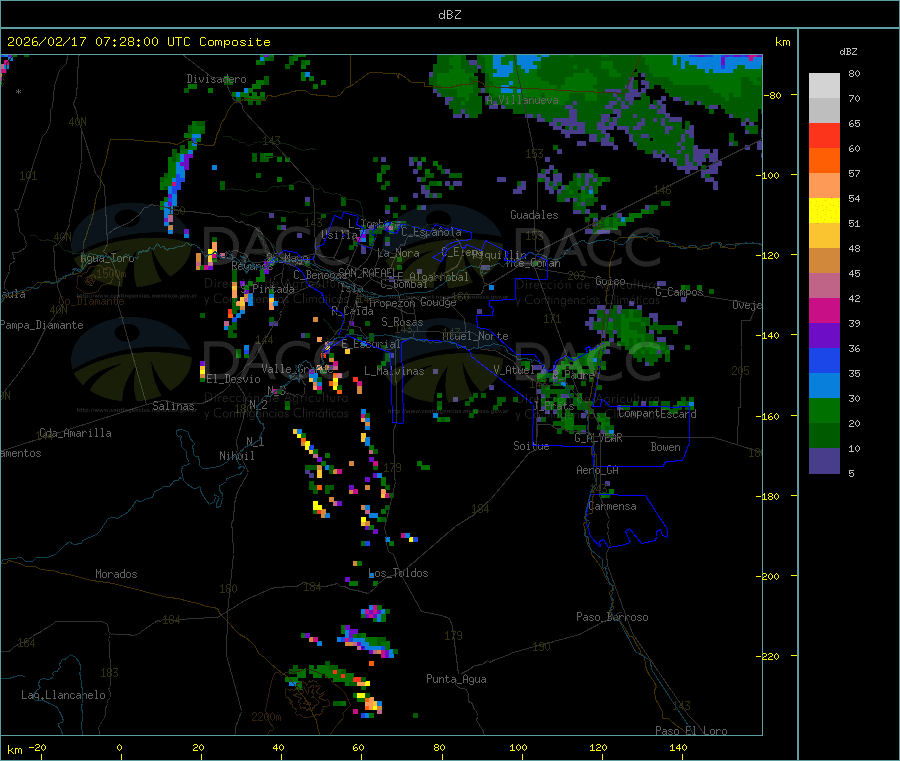Click the 'El_Desvio' map label
Image resolution: width=900 pixels, height=761 pixels.
click(x=234, y=379)
